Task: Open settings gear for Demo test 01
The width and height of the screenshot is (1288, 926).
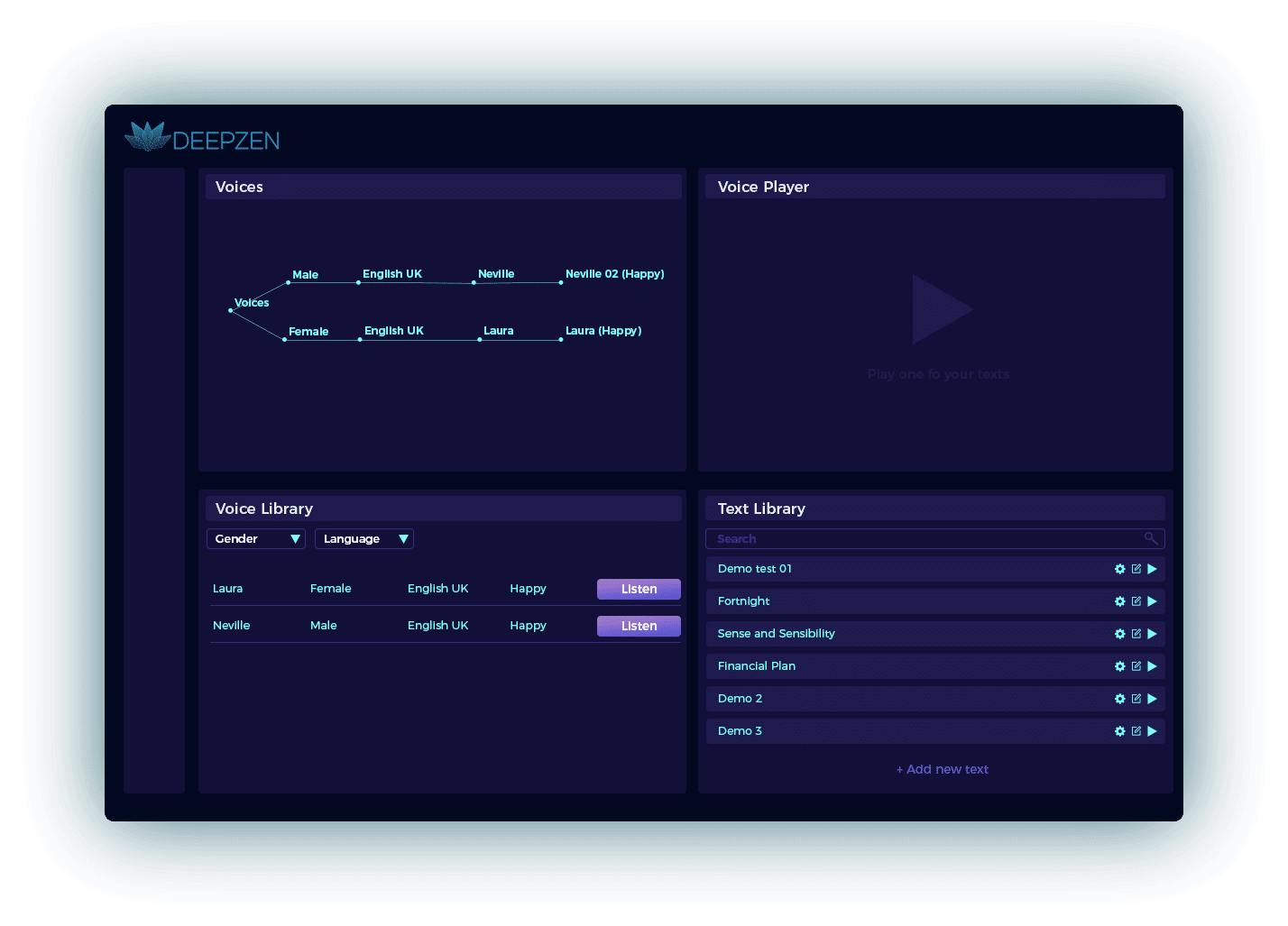Action: [1120, 569]
